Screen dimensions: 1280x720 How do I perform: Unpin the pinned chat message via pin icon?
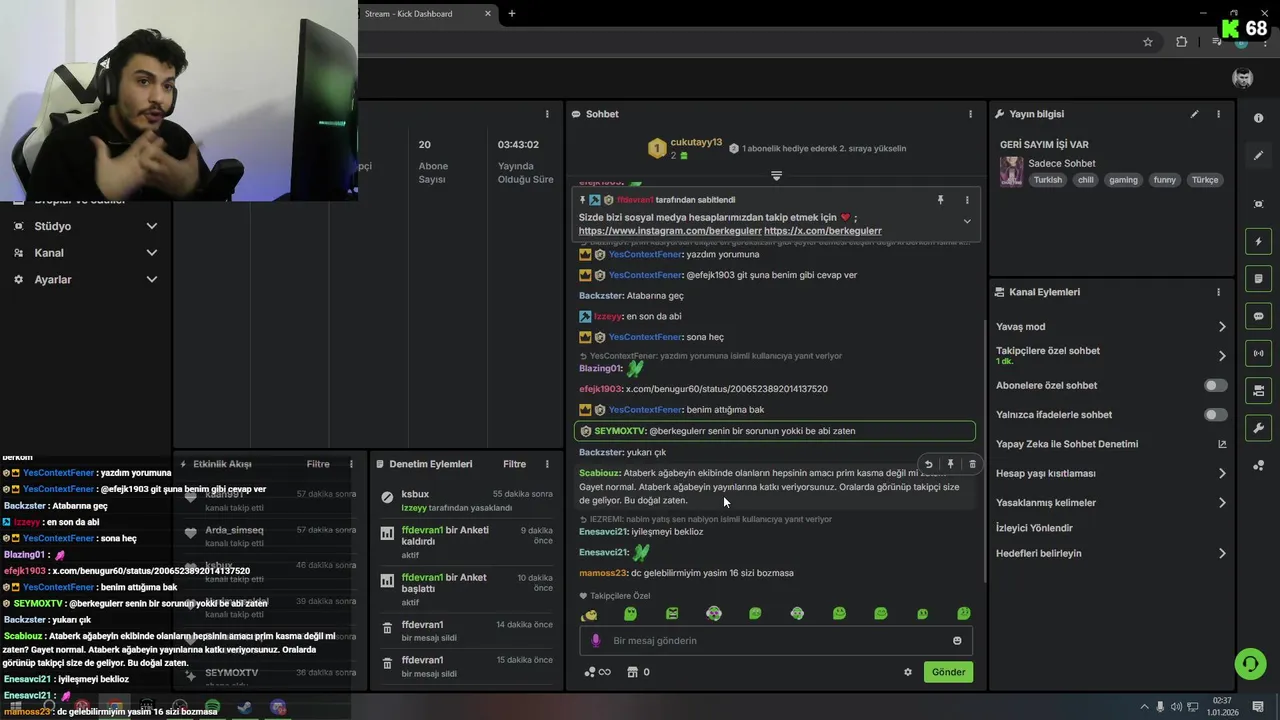(940, 200)
